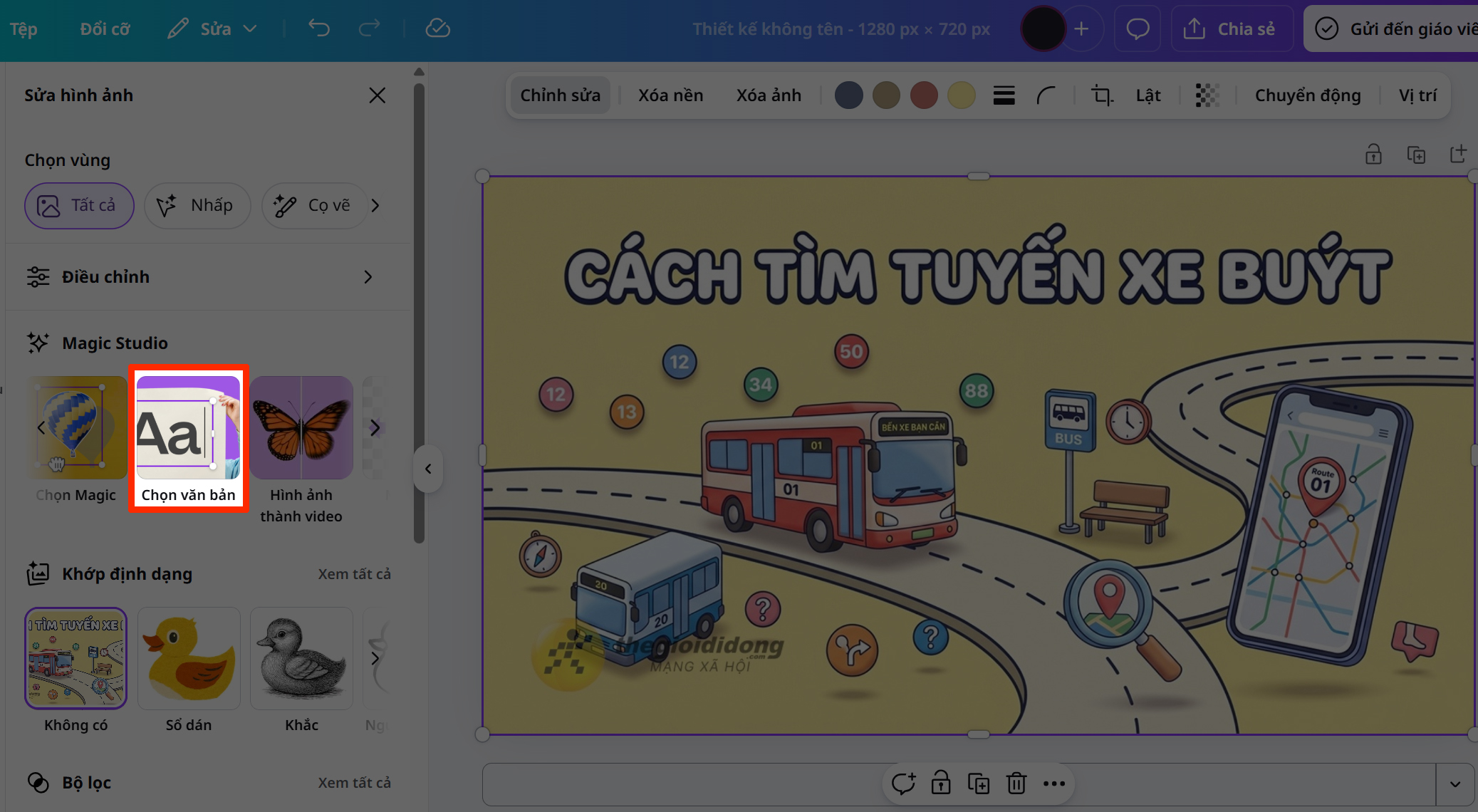The image size is (1478, 812).
Task: Open the comments bubble icon
Action: click(x=1138, y=28)
